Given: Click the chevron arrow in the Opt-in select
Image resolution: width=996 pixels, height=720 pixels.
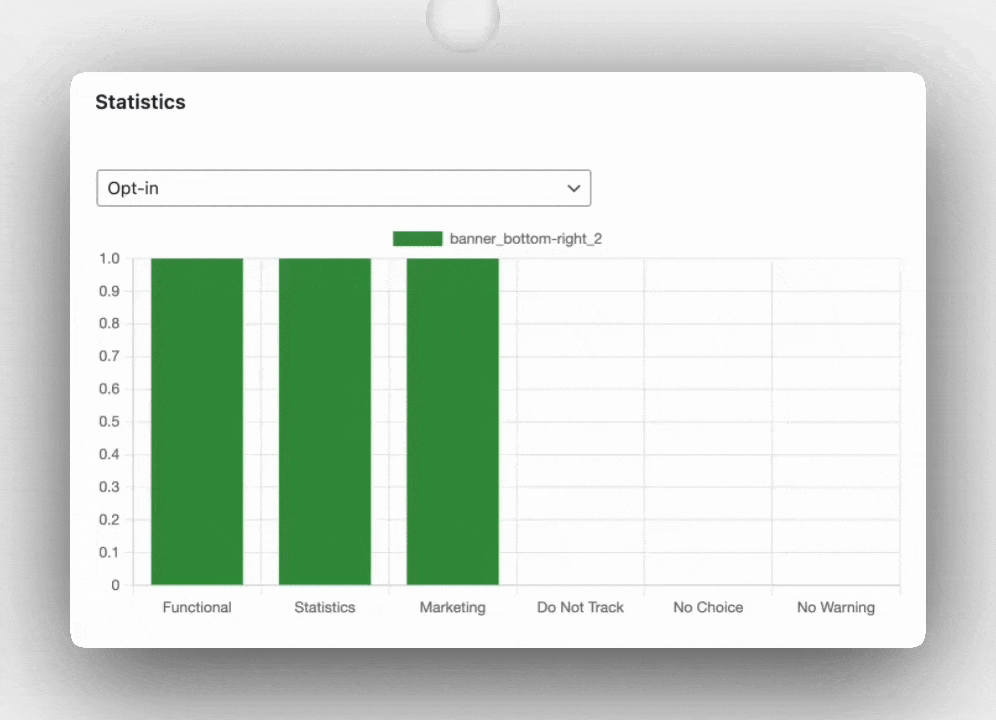Looking at the screenshot, I should pyautogui.click(x=573, y=188).
